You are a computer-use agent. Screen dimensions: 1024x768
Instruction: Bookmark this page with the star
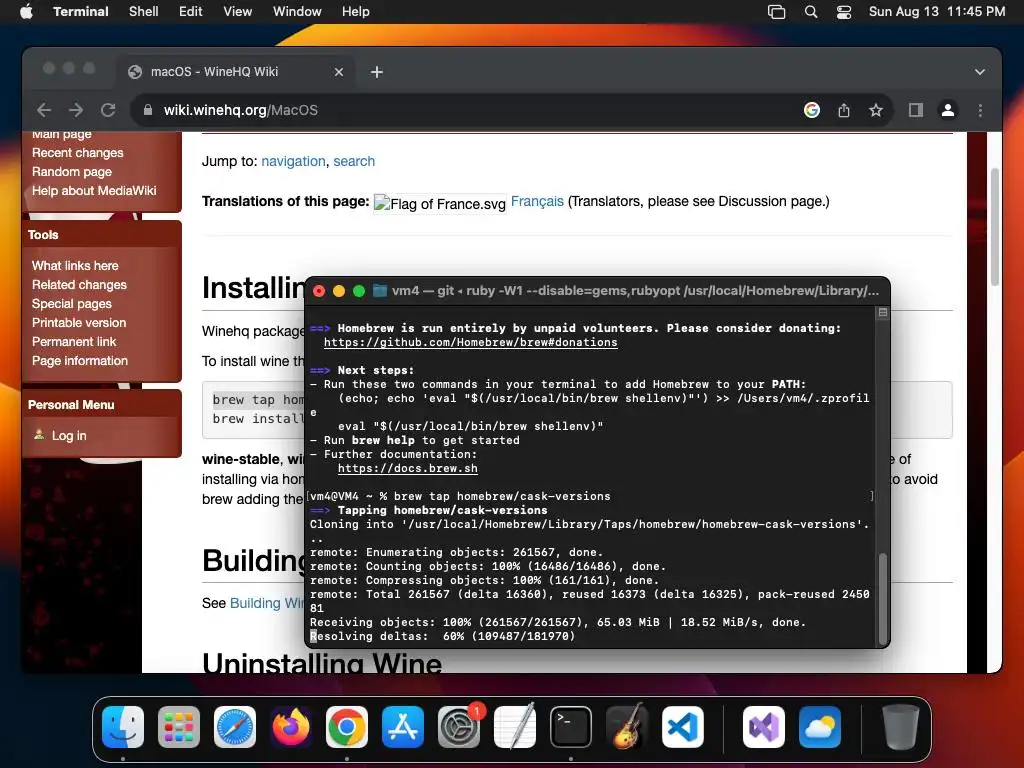click(876, 110)
